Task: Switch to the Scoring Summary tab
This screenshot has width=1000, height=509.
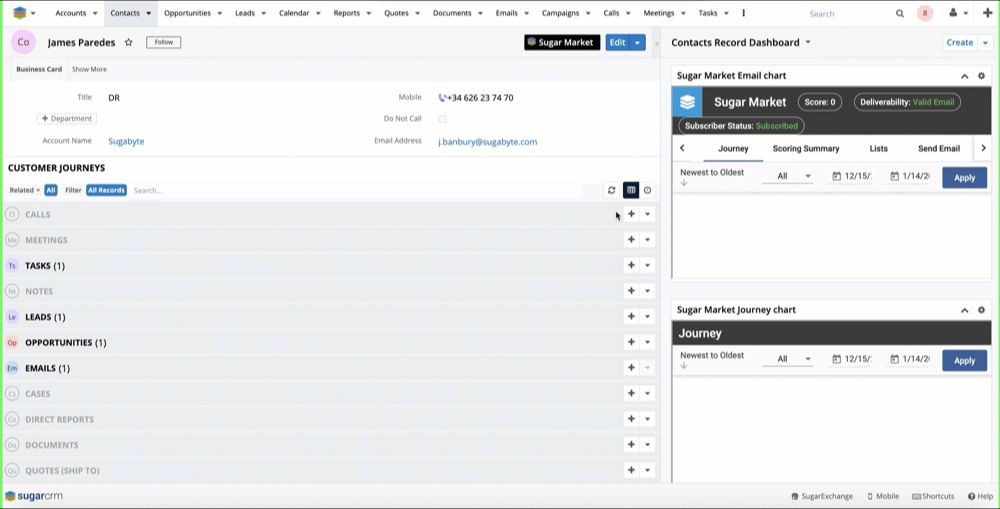Action: coord(806,148)
